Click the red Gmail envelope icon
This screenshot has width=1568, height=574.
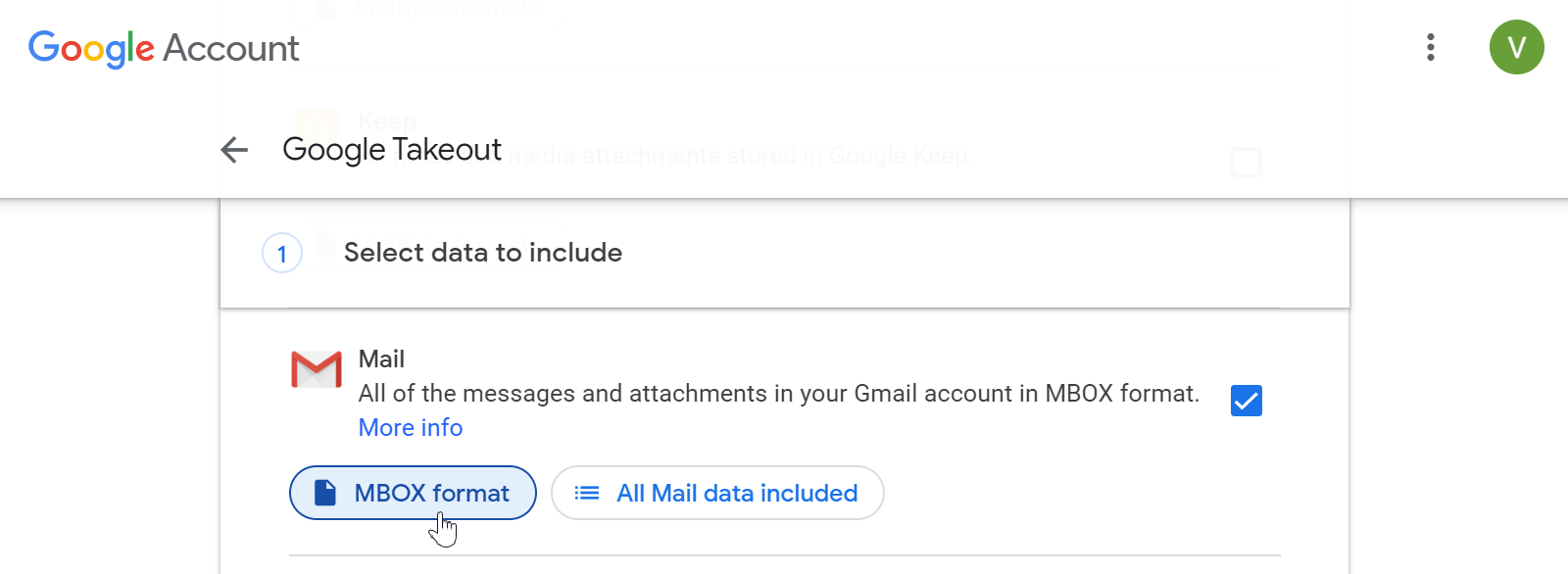click(x=317, y=369)
